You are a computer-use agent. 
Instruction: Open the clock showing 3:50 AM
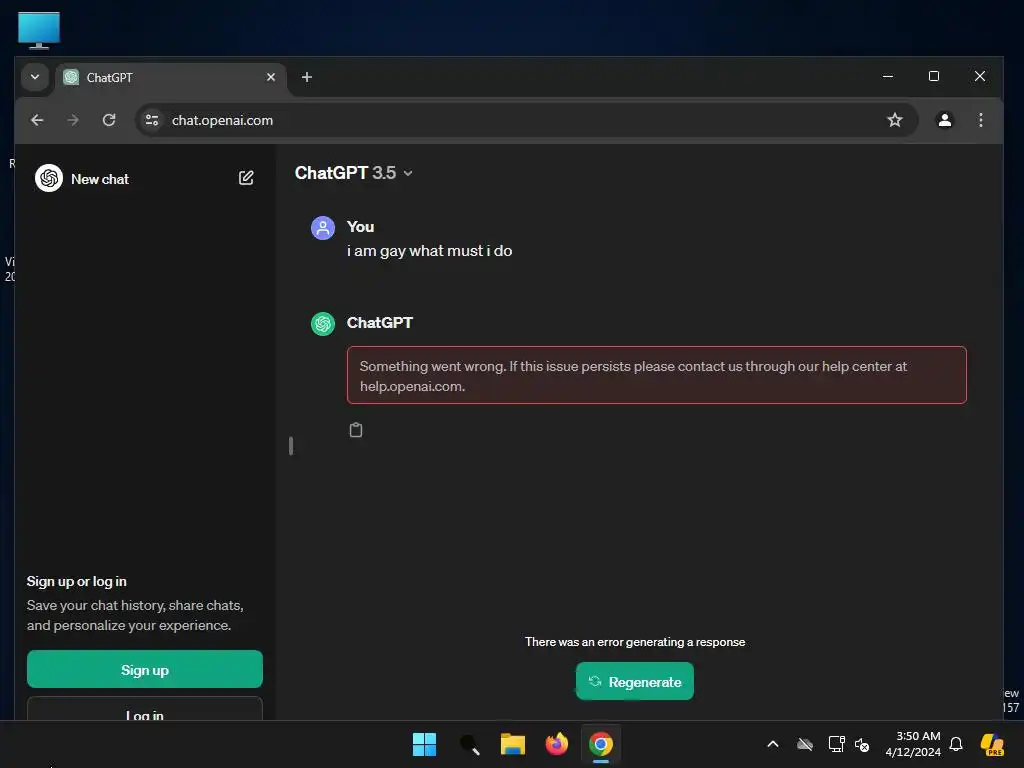click(913, 744)
